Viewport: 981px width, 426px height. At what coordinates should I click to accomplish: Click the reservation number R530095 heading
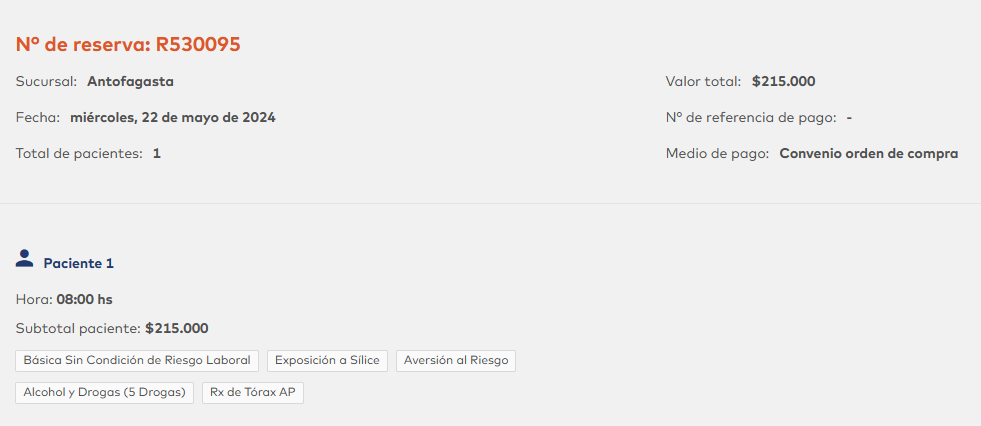[x=128, y=44]
